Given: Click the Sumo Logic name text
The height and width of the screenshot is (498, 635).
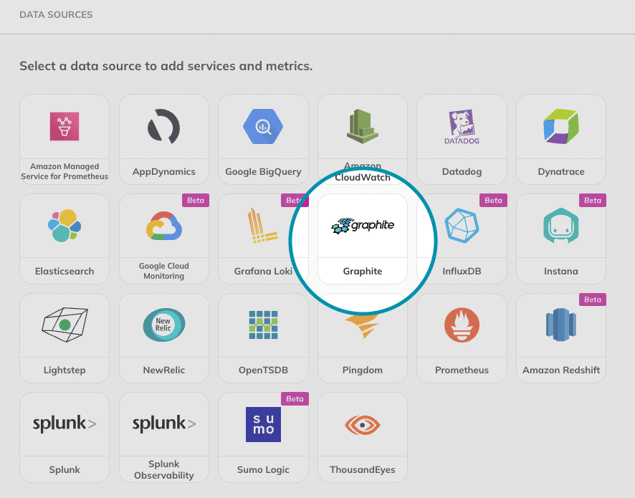Looking at the screenshot, I should pyautogui.click(x=263, y=470).
